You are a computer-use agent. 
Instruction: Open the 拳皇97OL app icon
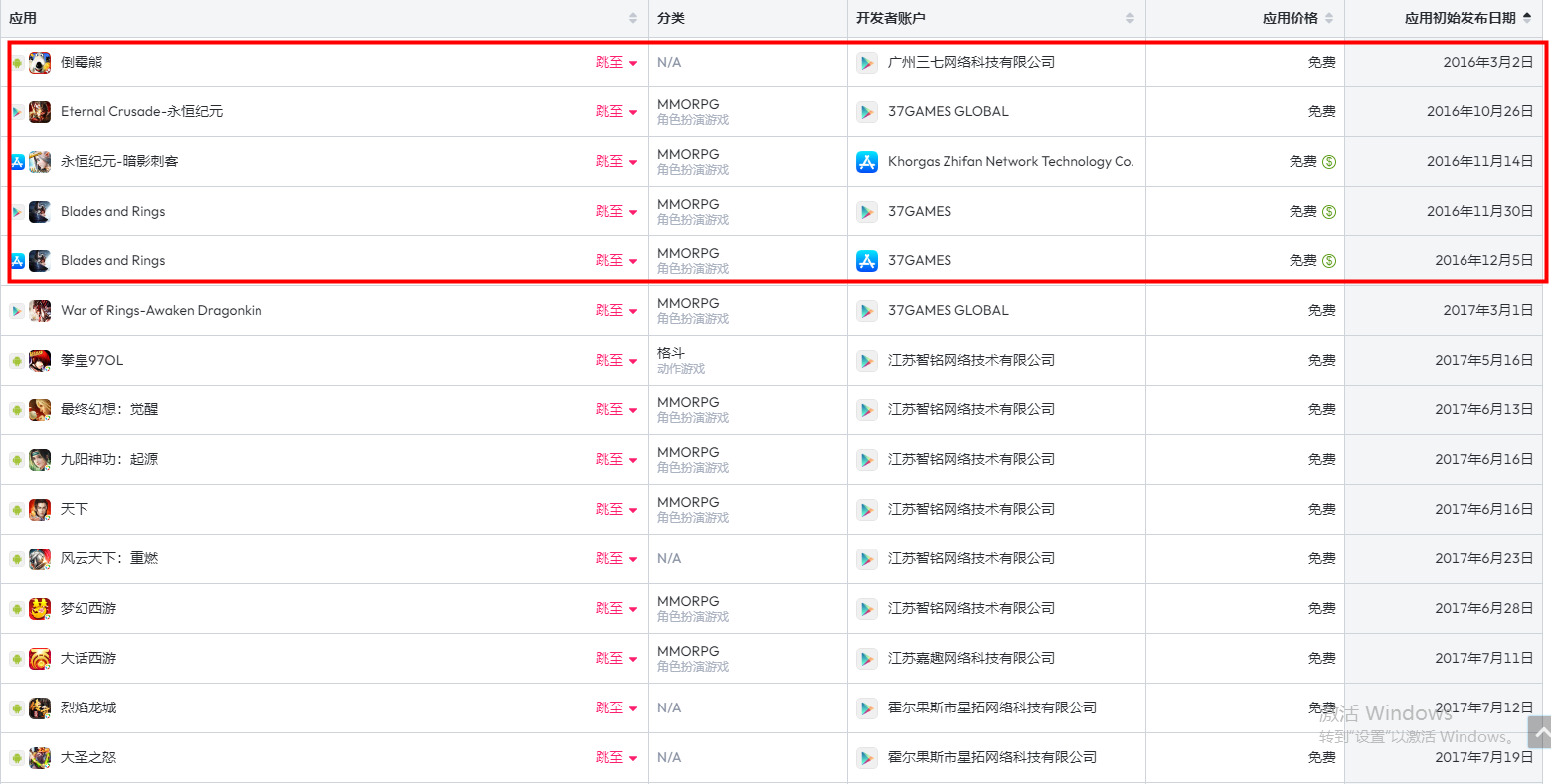(x=40, y=361)
